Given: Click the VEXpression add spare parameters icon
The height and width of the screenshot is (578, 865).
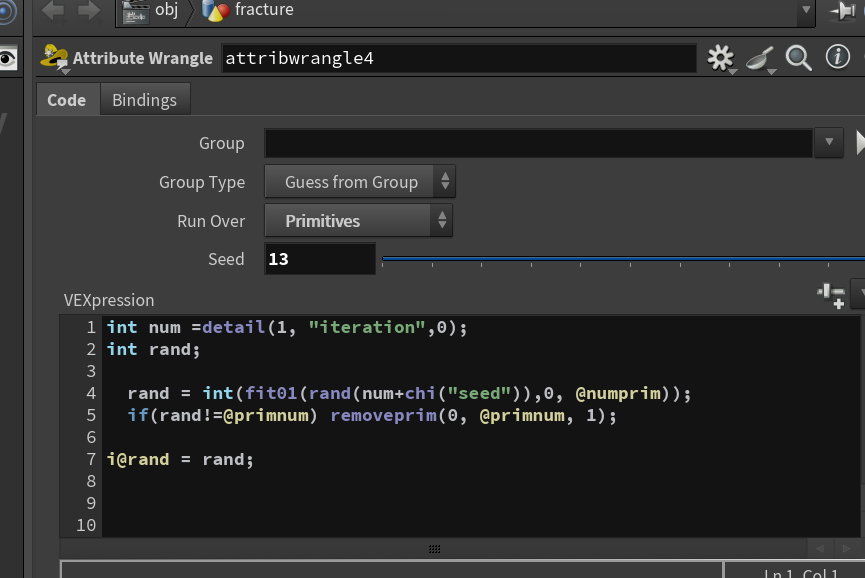Looking at the screenshot, I should 831,295.
